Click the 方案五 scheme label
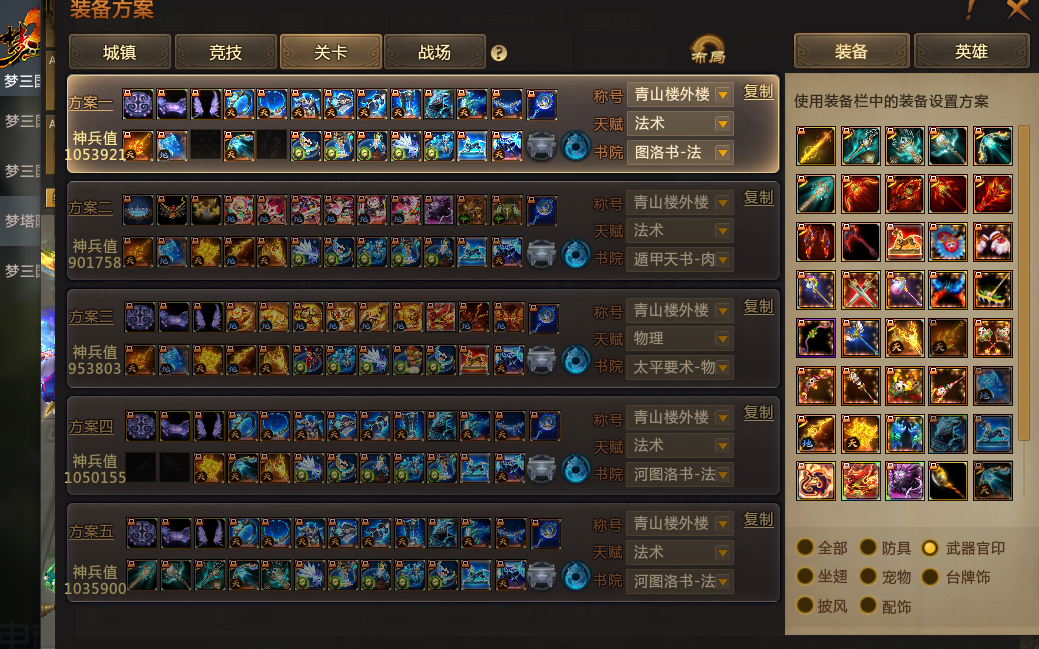 tap(91, 532)
